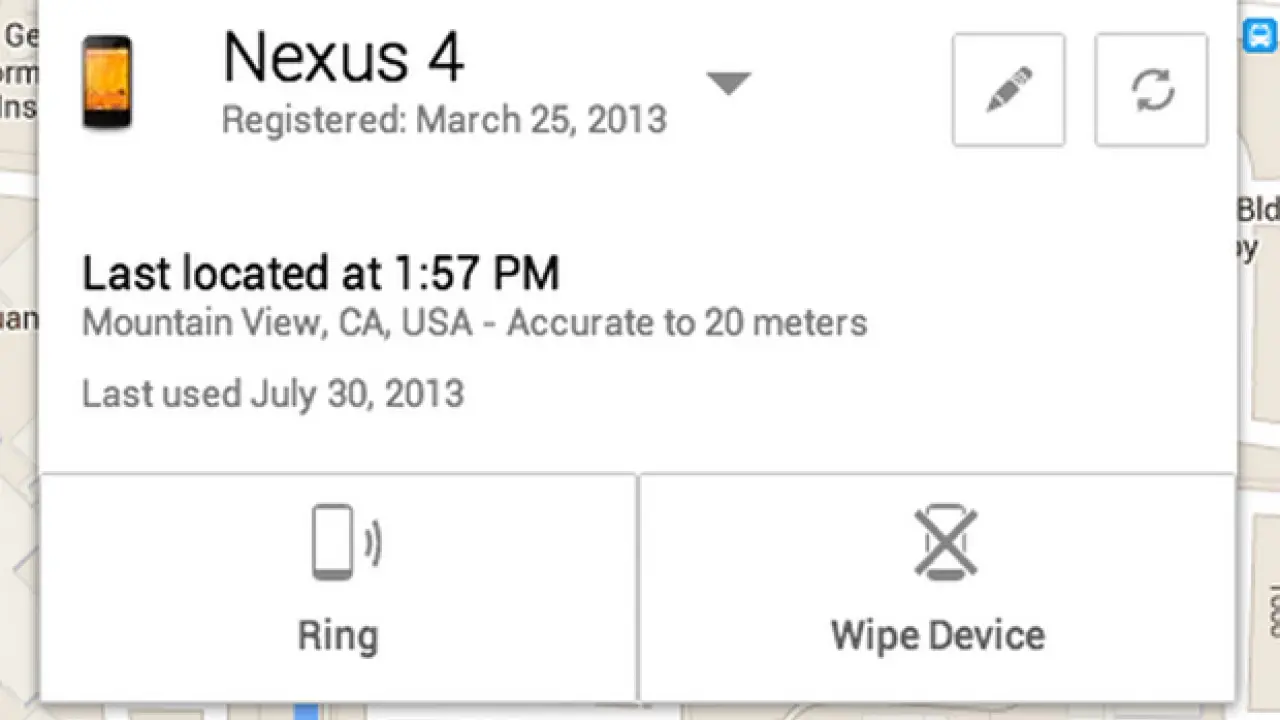
Task: Click the Accurate to 20 meters text
Action: tap(687, 323)
